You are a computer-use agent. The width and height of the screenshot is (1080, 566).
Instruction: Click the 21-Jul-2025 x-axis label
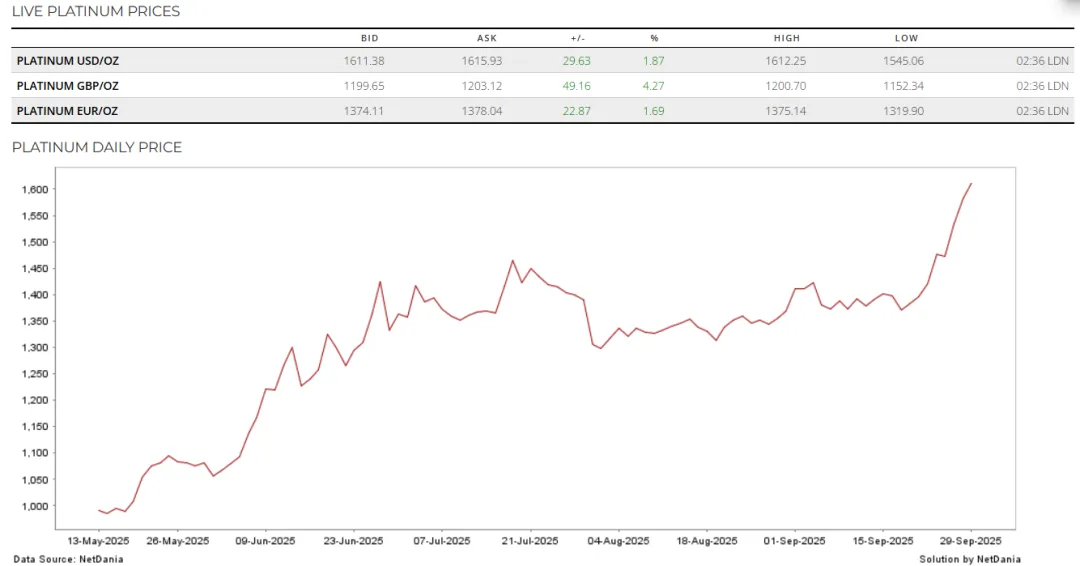[530, 541]
